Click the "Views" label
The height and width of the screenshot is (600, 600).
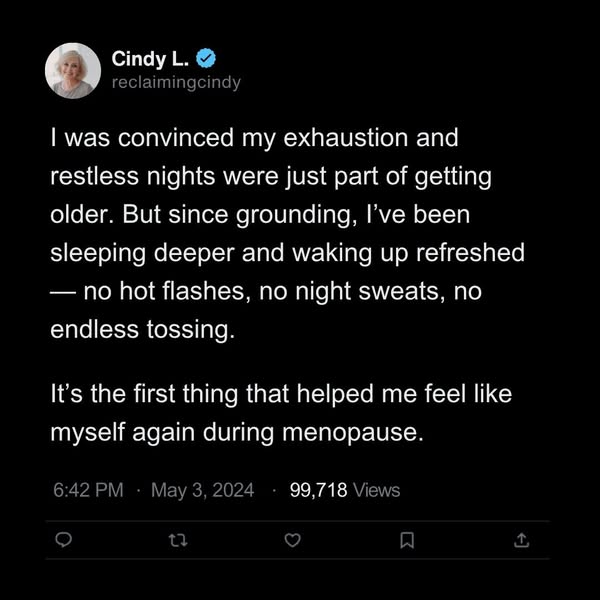(376, 490)
